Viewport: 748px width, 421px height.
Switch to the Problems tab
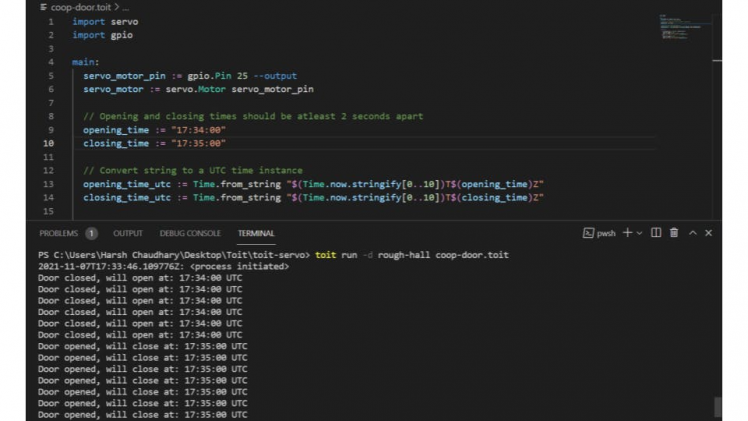click(x=58, y=233)
